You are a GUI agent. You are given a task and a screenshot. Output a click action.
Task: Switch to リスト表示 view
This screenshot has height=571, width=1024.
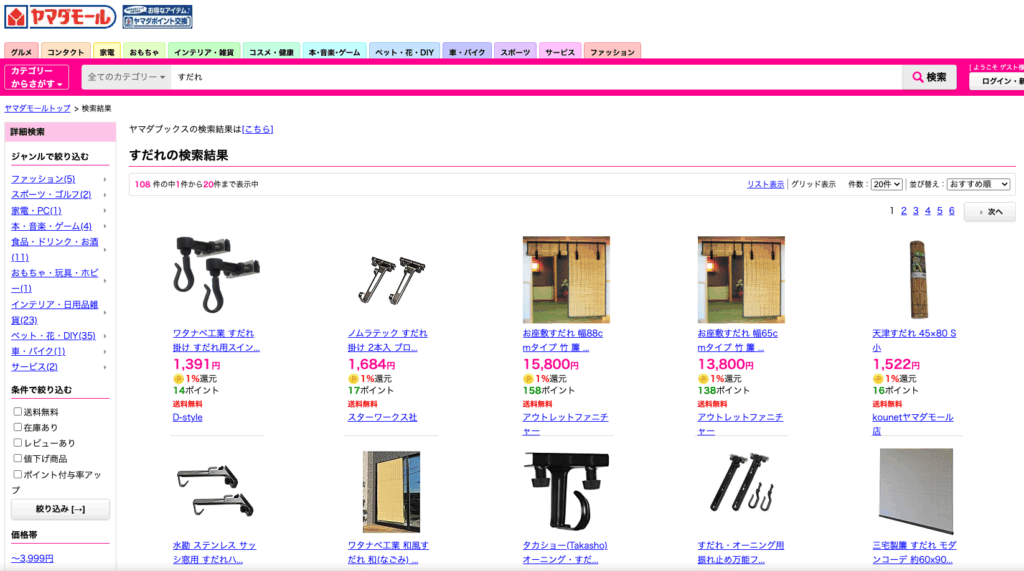point(765,184)
